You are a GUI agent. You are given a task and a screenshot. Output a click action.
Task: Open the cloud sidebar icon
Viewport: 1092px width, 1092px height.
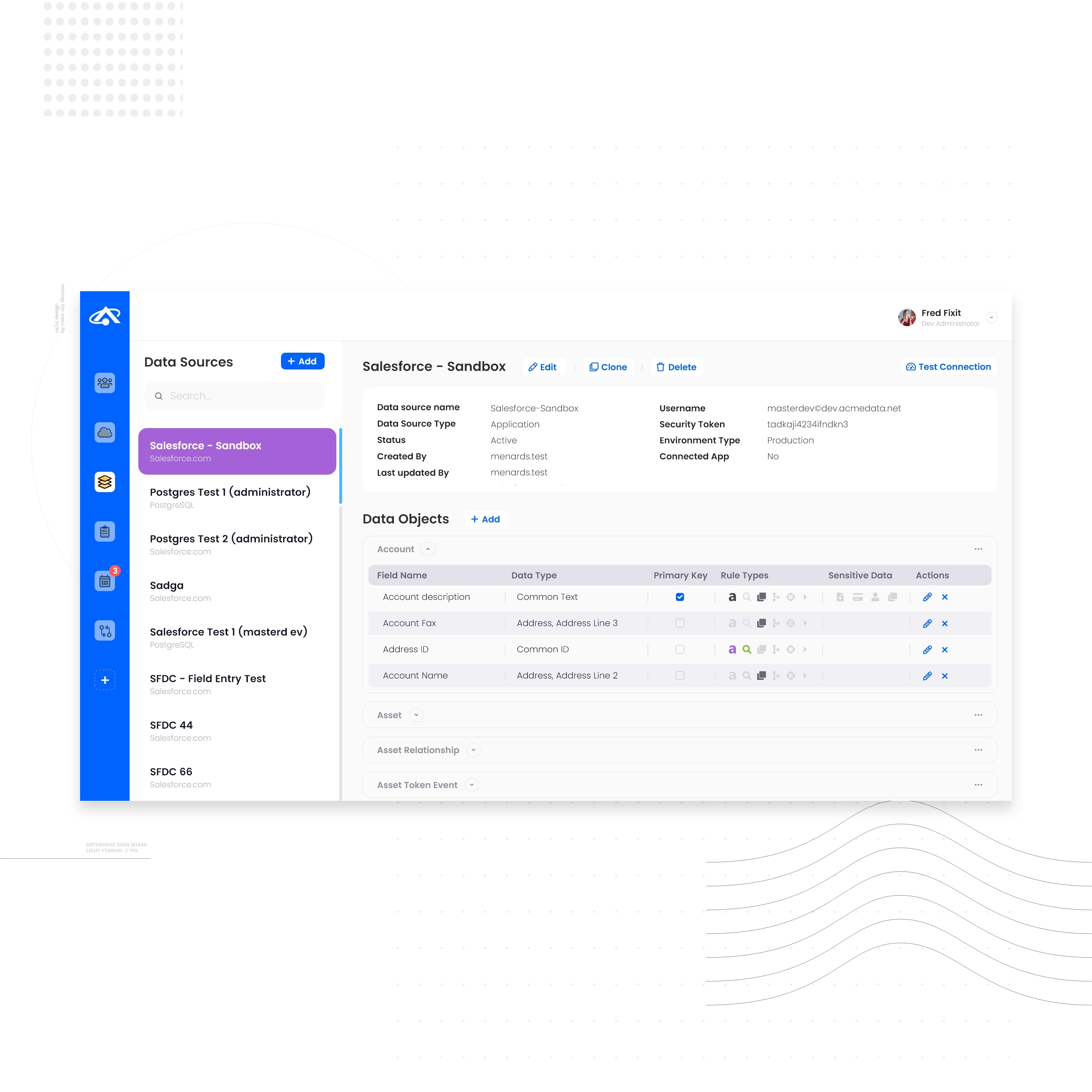[104, 432]
